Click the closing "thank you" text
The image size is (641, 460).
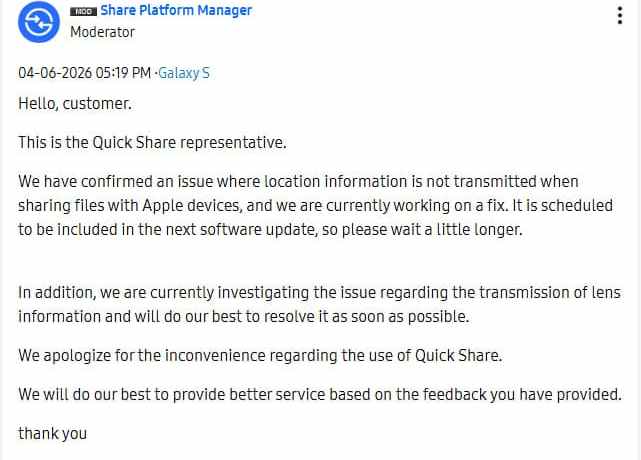point(52,433)
